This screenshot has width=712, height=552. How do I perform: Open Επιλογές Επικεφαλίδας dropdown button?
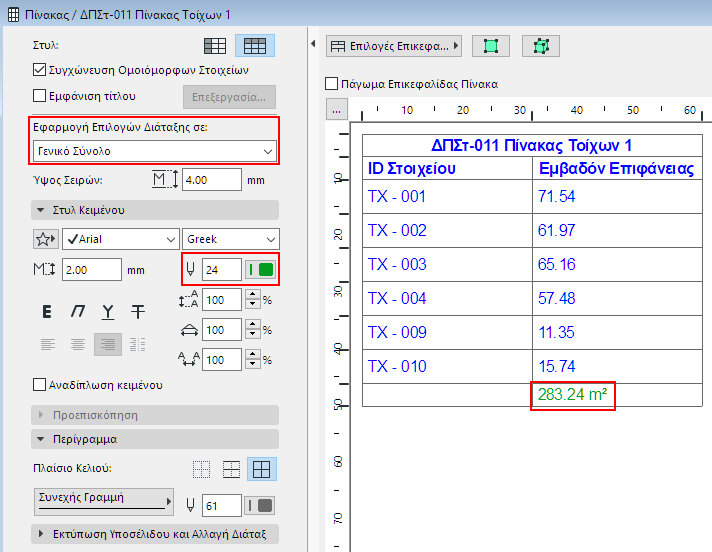tap(394, 46)
